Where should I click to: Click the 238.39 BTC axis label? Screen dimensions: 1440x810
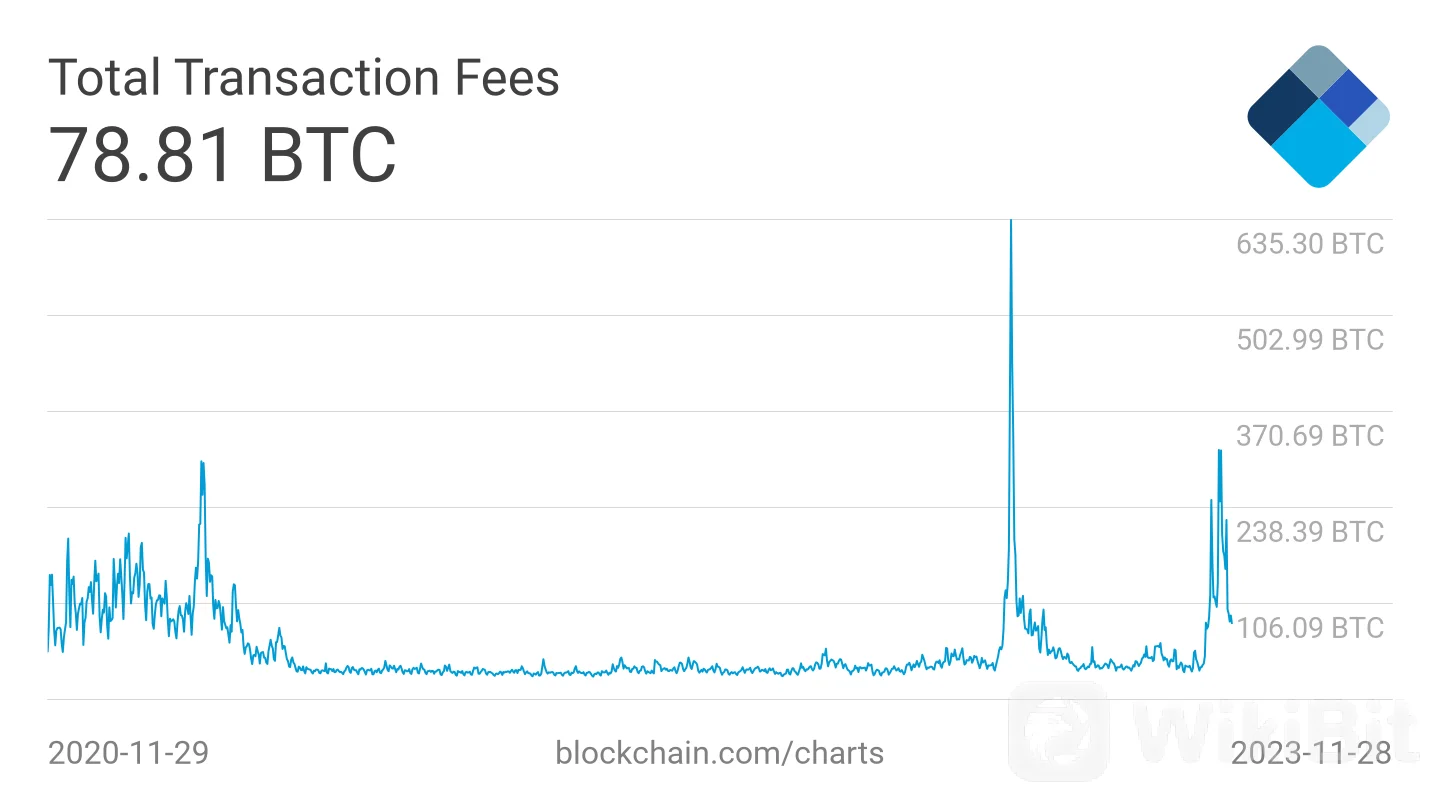pyautogui.click(x=1310, y=532)
